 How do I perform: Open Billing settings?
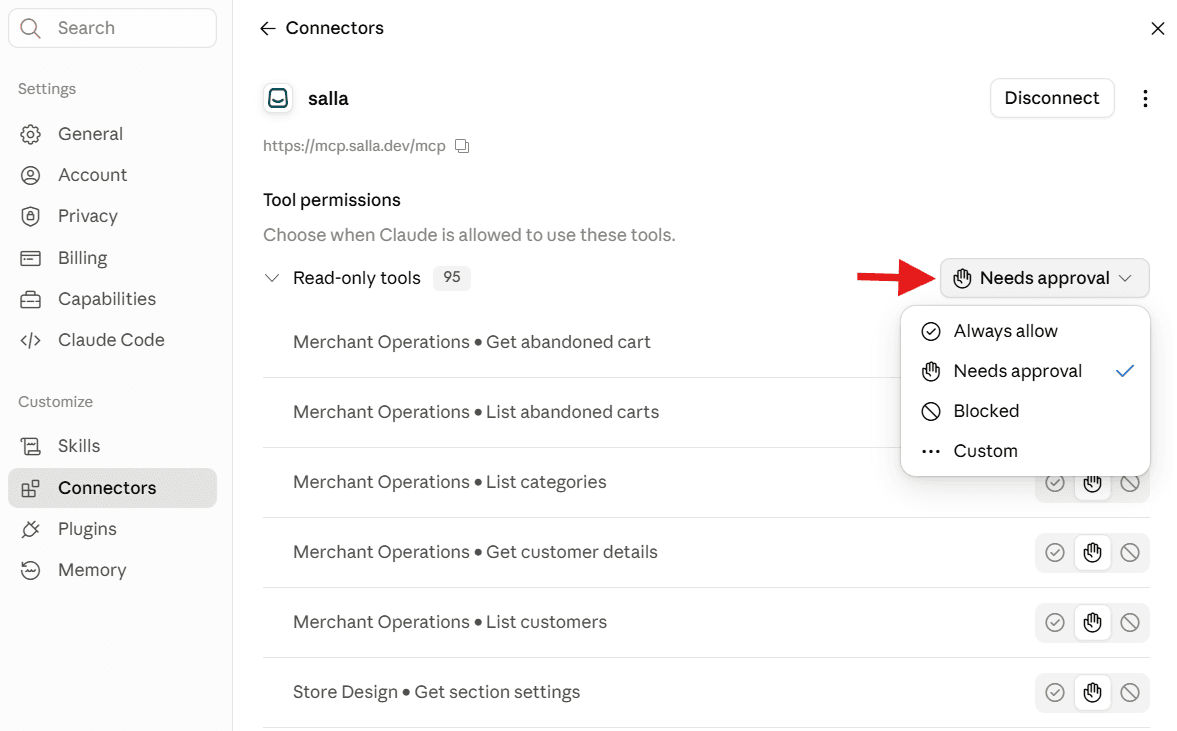tap(112, 258)
